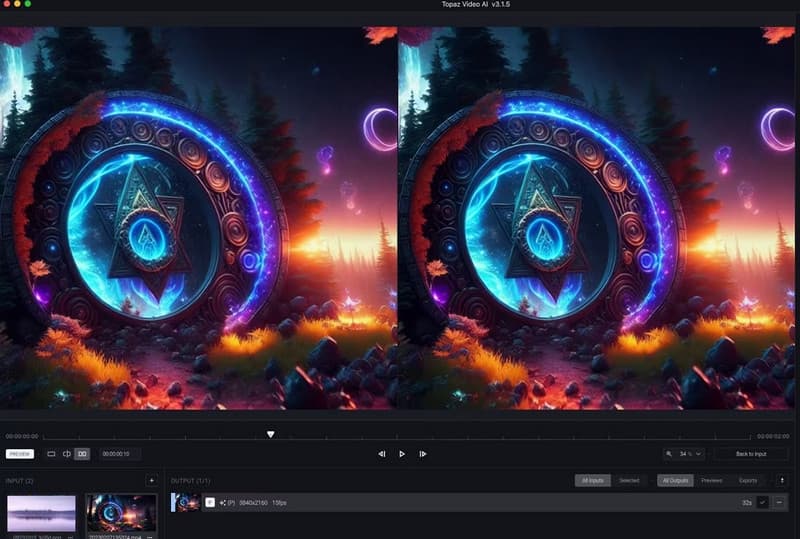The height and width of the screenshot is (539, 800).
Task: Switch to the Previews filter
Action: point(711,481)
